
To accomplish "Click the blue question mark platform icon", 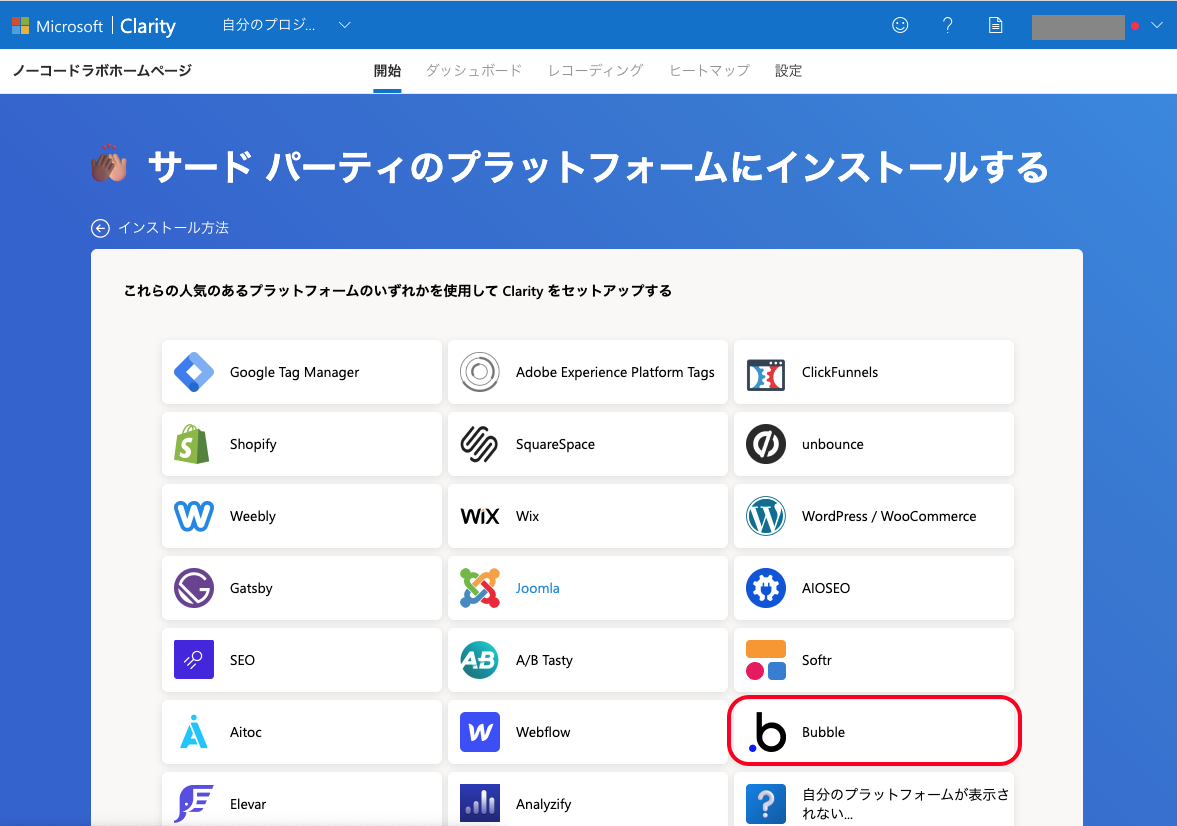I will (x=766, y=803).
